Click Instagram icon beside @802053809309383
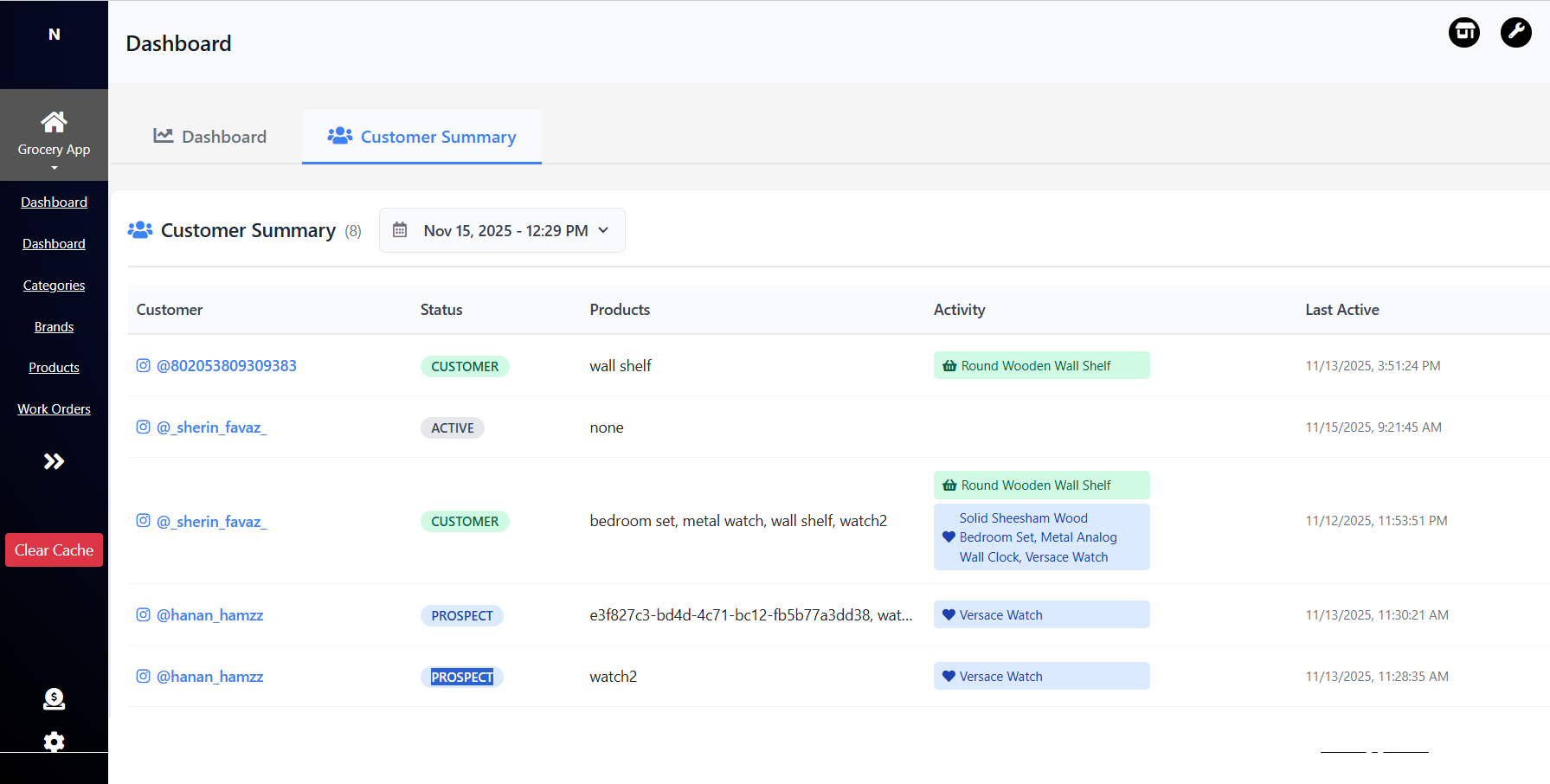The width and height of the screenshot is (1550, 784). point(144,366)
